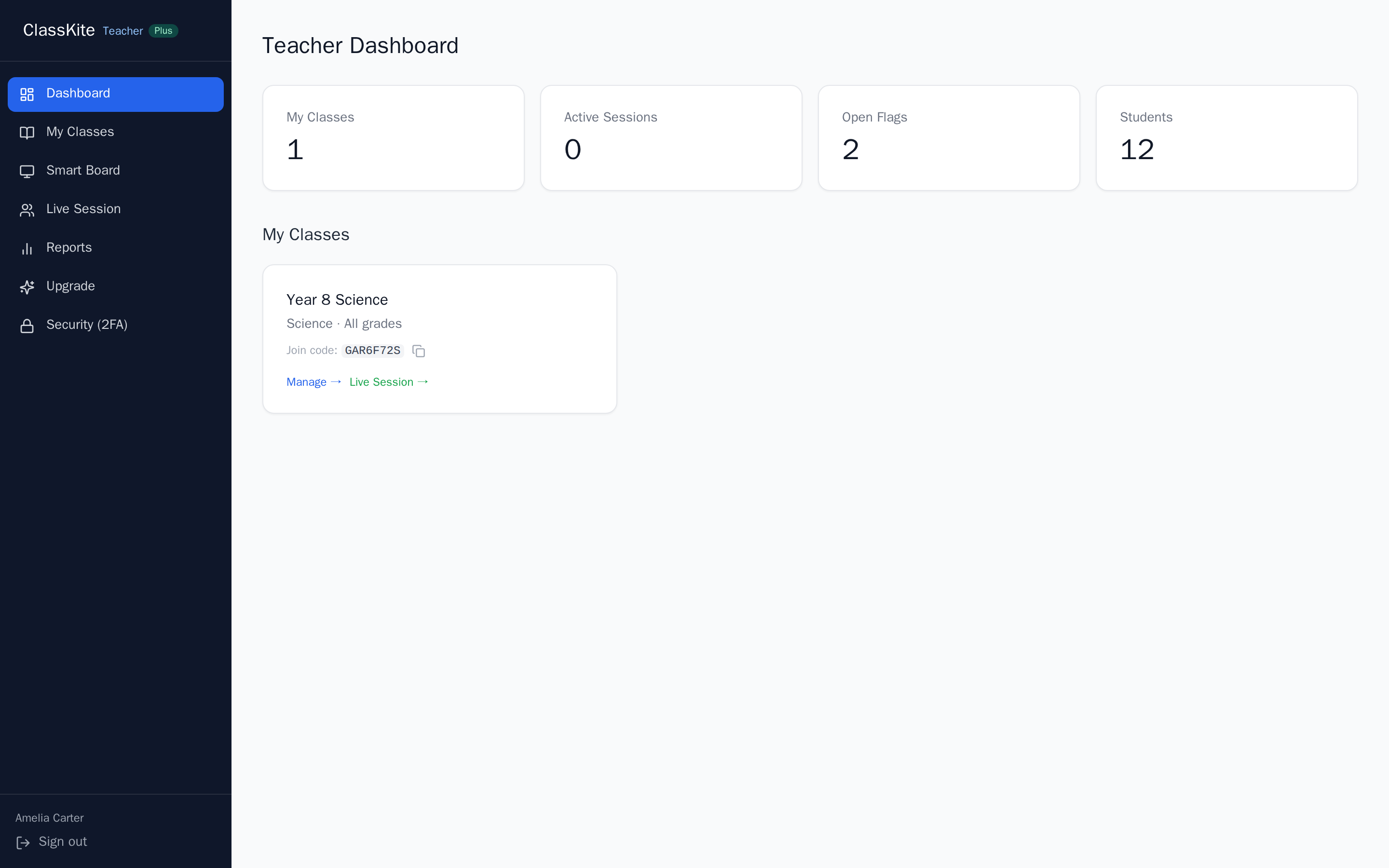
Task: Click the Dashboard grid icon
Action: (27, 94)
